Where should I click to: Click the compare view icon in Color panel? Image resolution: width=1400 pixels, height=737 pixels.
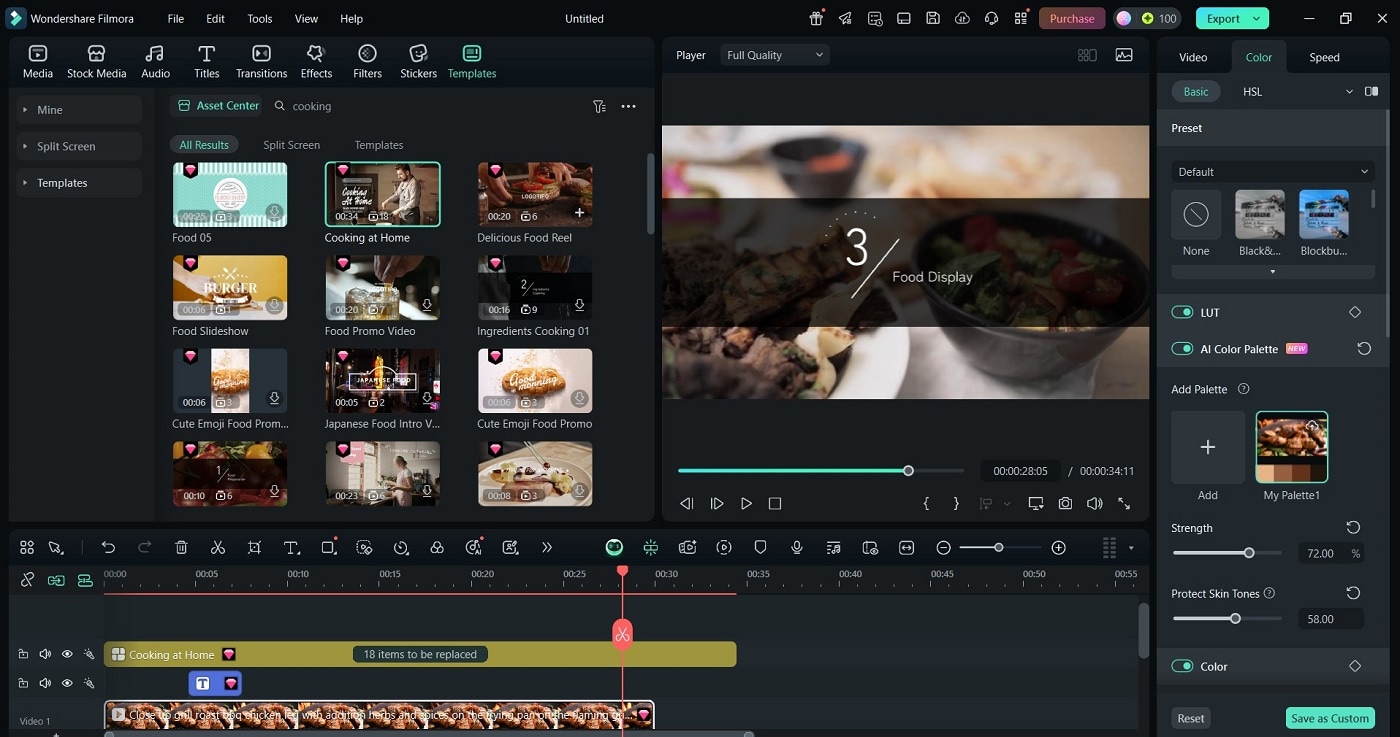pos(1371,91)
